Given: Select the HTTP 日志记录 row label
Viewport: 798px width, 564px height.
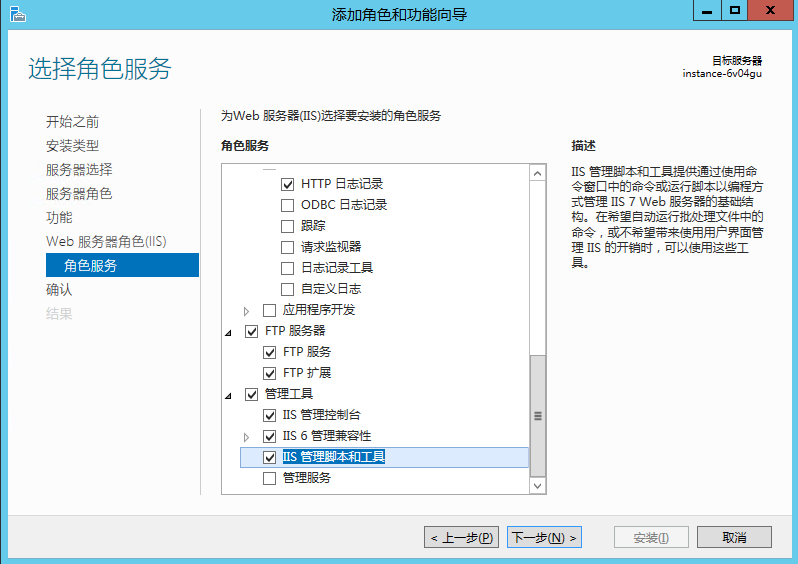Looking at the screenshot, I should pos(341,184).
